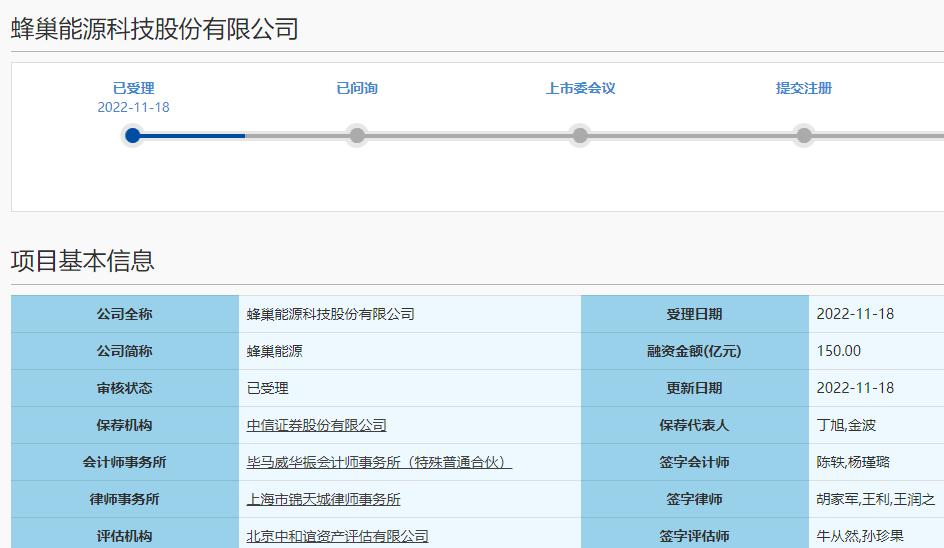Screen dimensions: 944x548
Task: Click the 项目基本信息 section heading
Action: pyautogui.click(x=82, y=261)
